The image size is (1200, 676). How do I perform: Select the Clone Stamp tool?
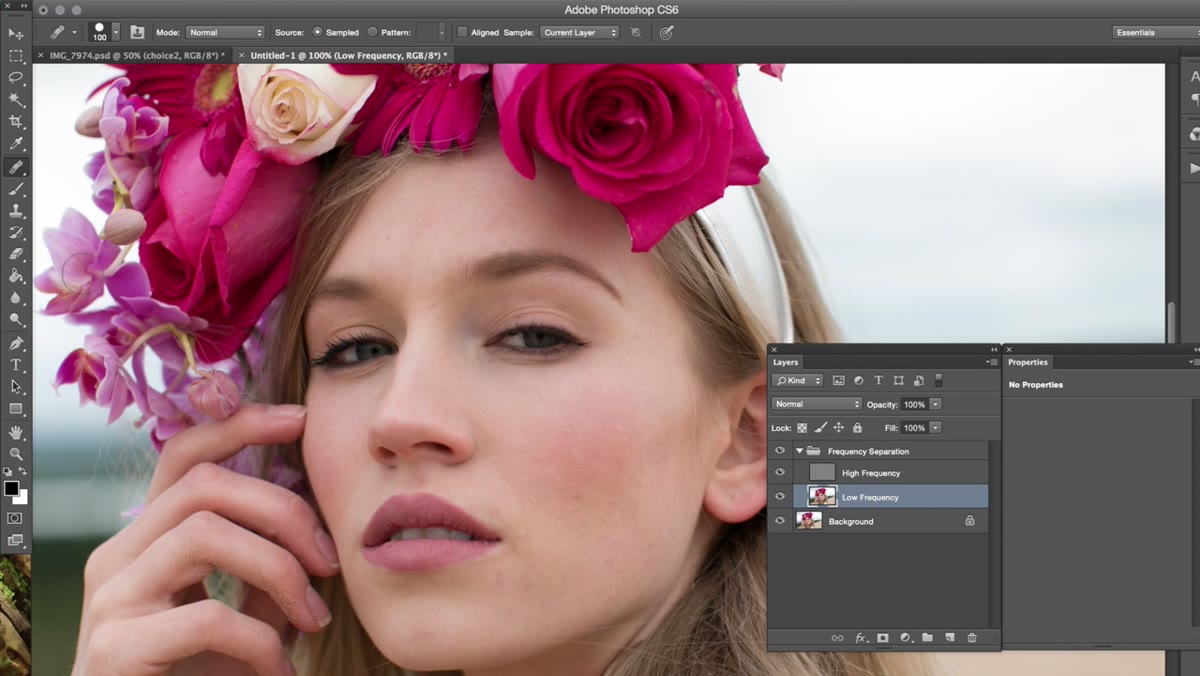click(x=16, y=211)
